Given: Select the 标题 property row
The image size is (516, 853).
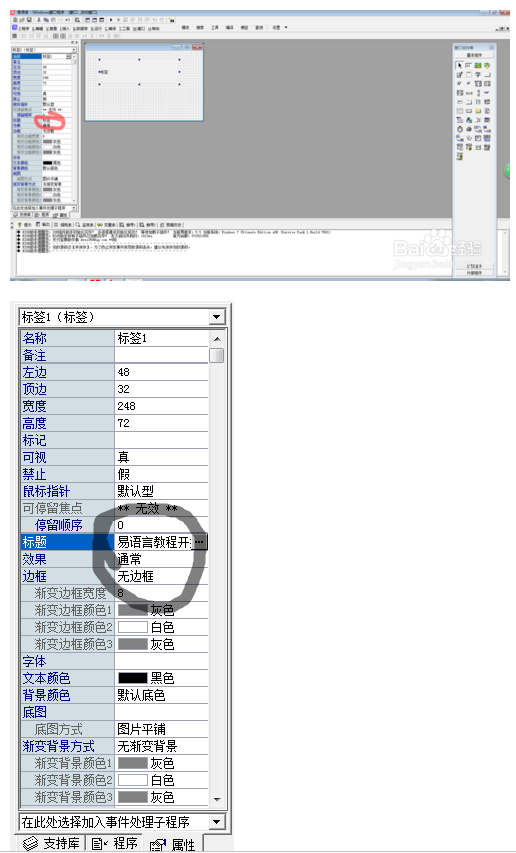Looking at the screenshot, I should (114, 542).
